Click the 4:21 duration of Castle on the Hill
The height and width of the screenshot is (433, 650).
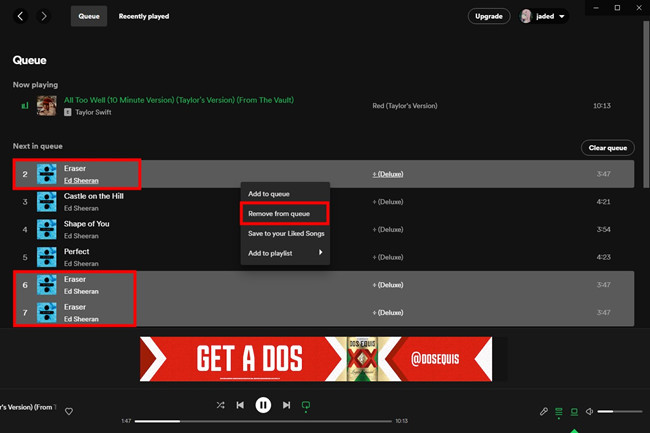603,202
